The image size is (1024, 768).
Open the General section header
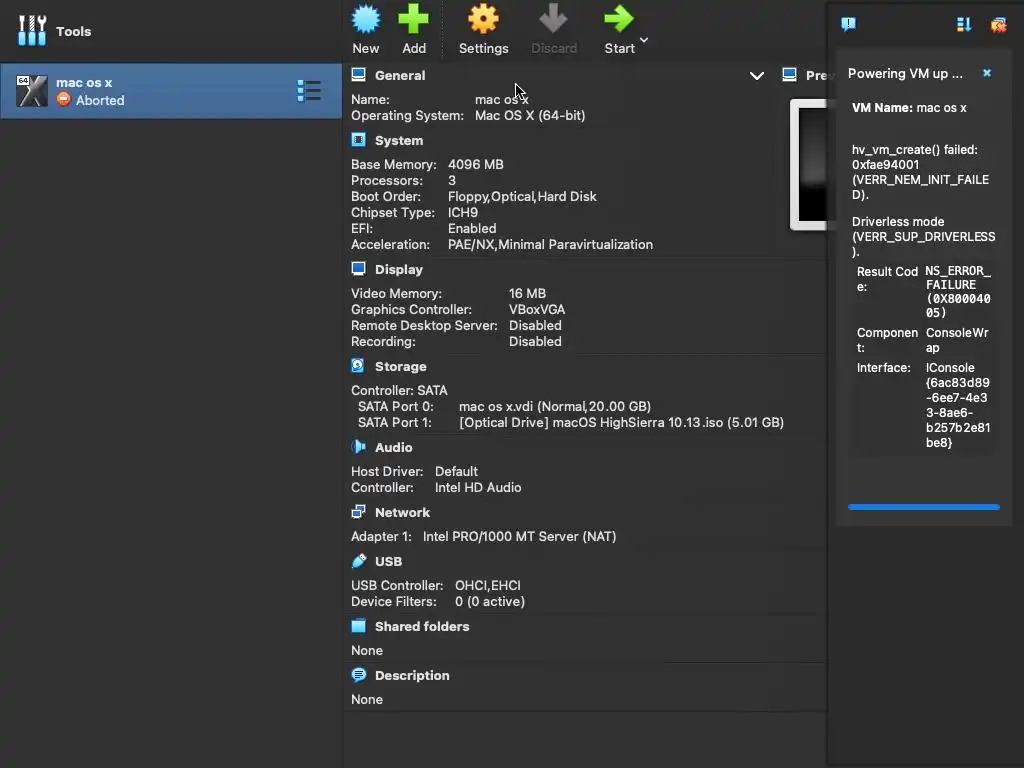click(400, 75)
